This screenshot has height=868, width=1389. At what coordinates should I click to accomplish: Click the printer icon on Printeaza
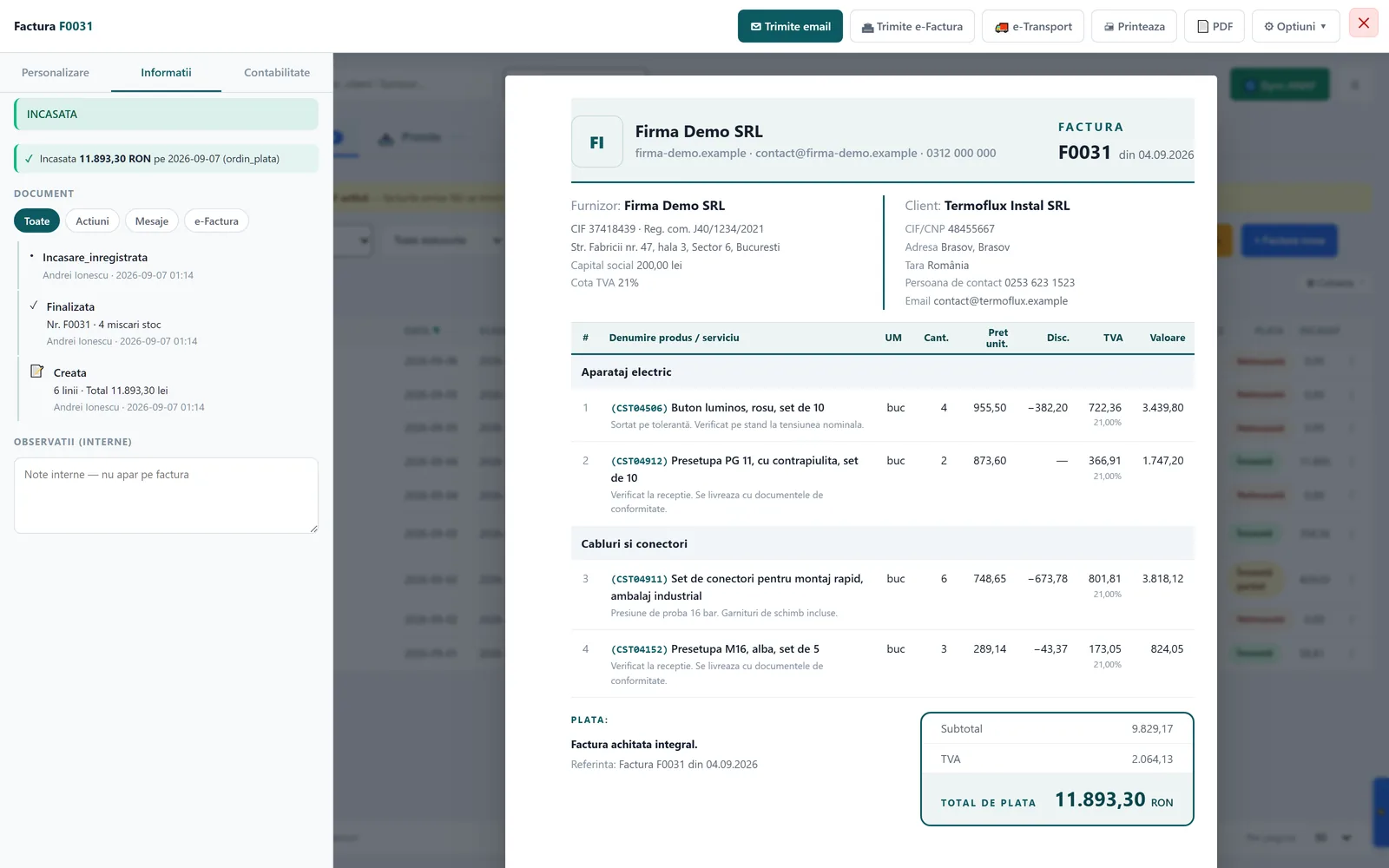click(1109, 27)
